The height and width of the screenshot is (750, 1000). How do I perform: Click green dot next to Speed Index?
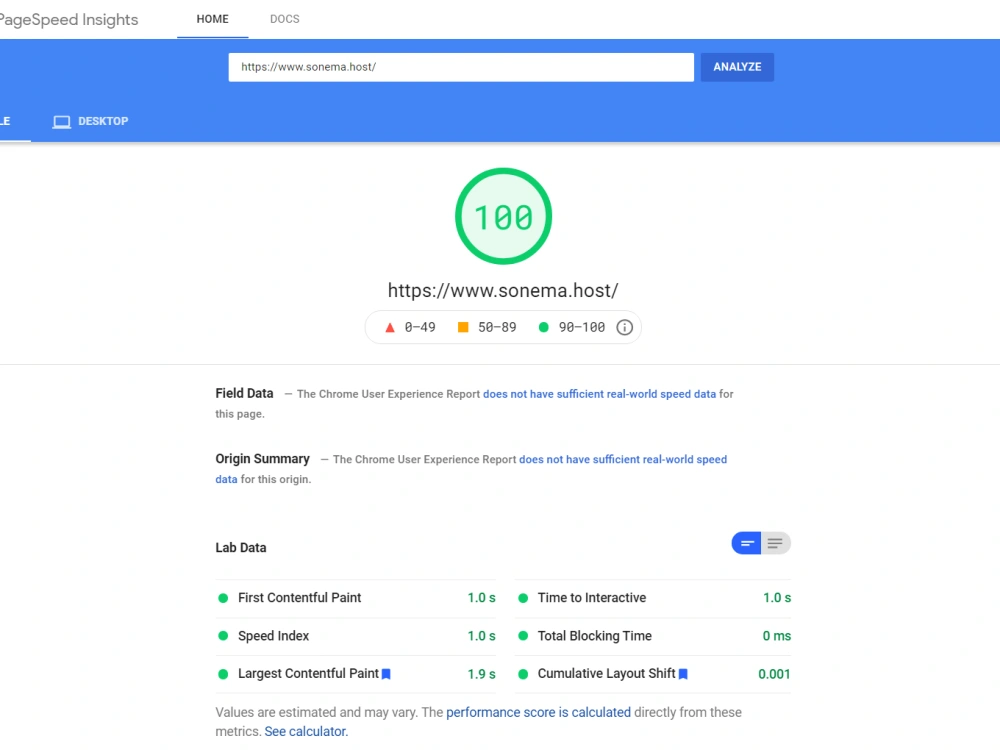coord(223,636)
